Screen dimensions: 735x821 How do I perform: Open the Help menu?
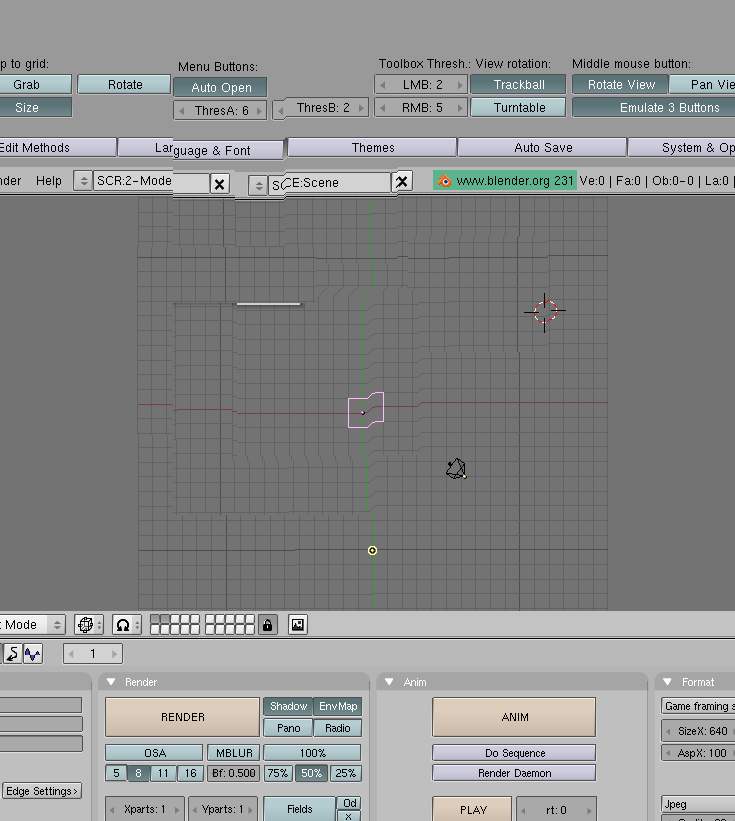(48, 181)
